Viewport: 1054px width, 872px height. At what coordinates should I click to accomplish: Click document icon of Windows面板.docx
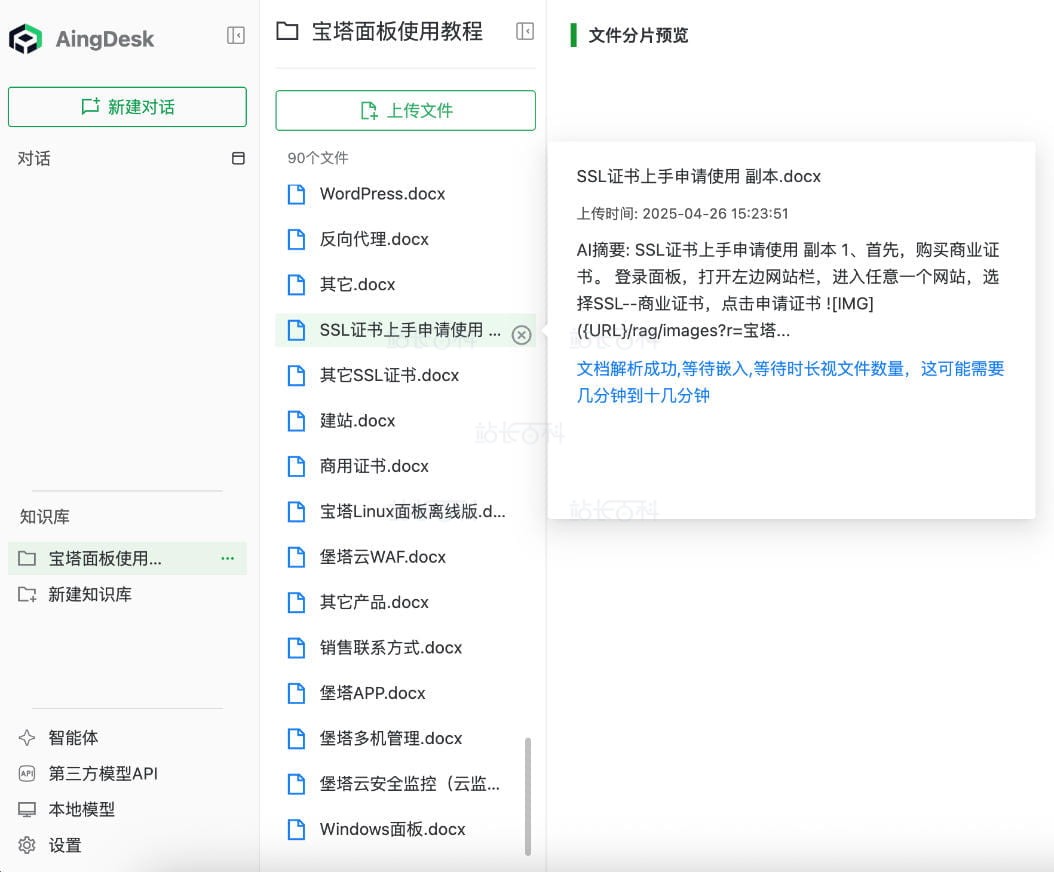296,830
